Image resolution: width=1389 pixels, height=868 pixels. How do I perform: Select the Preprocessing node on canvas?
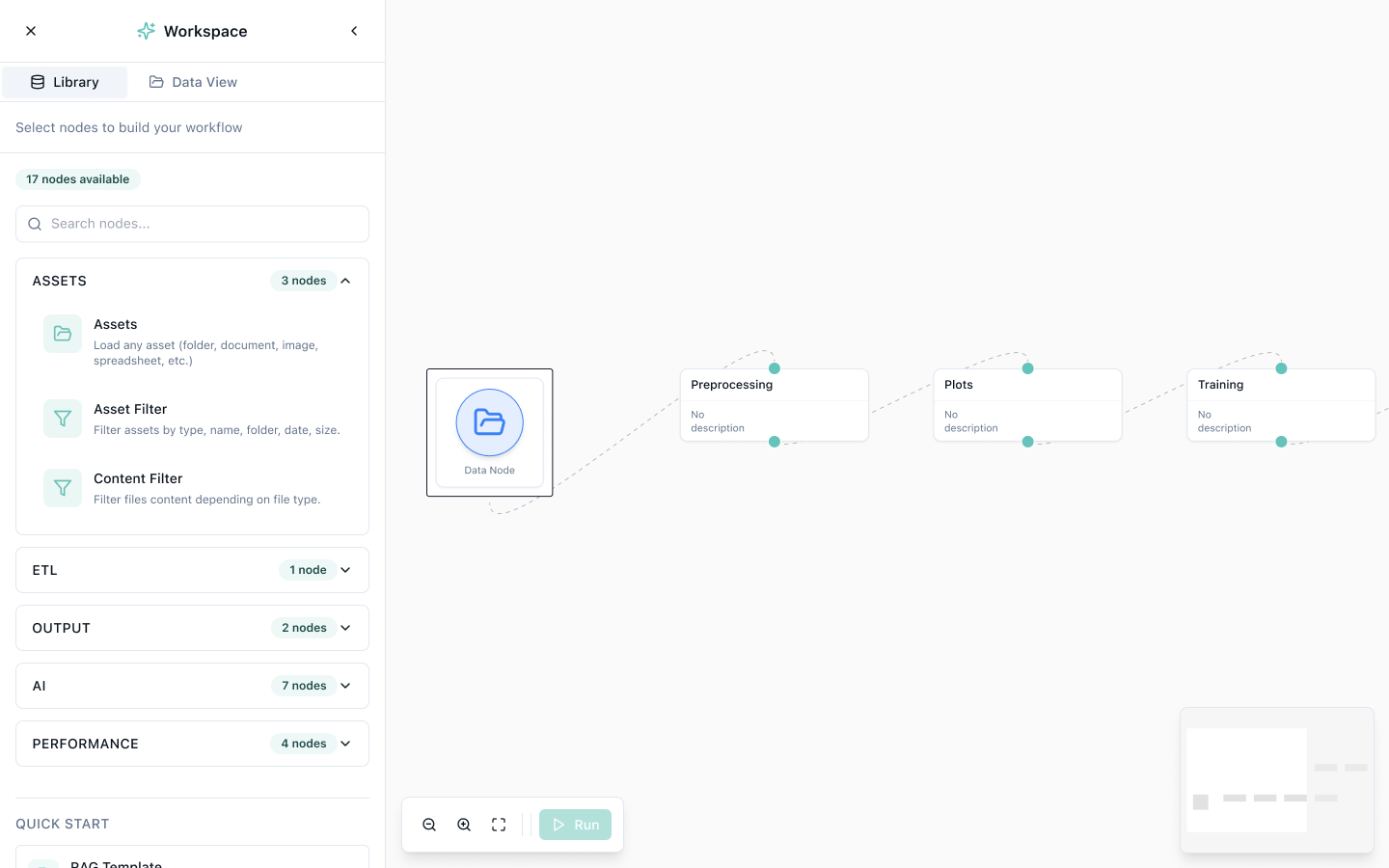tap(775, 405)
